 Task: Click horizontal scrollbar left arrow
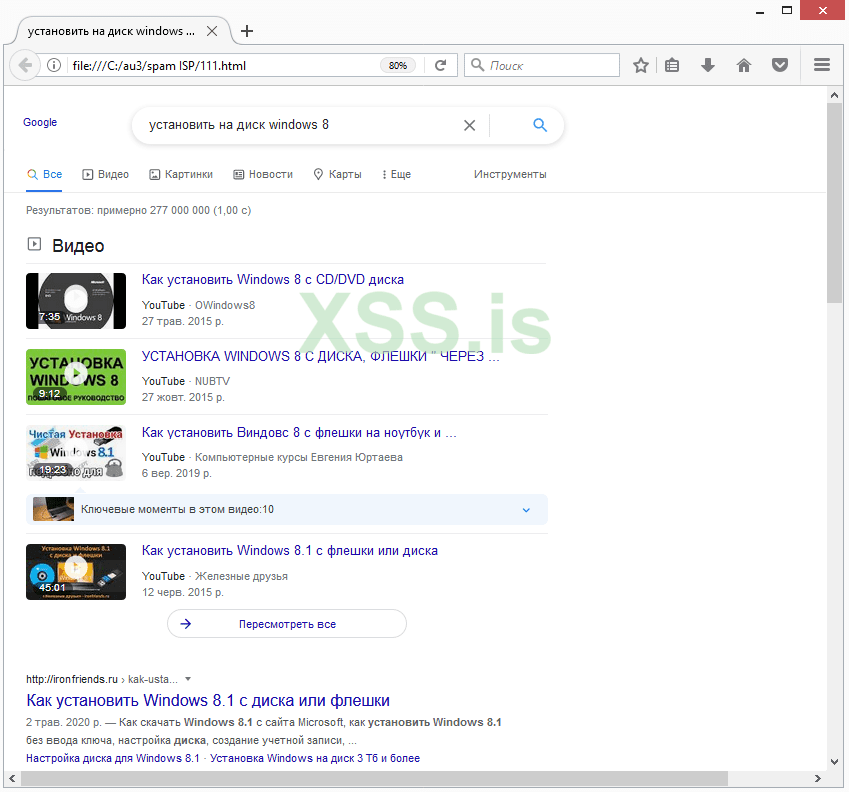point(11,778)
